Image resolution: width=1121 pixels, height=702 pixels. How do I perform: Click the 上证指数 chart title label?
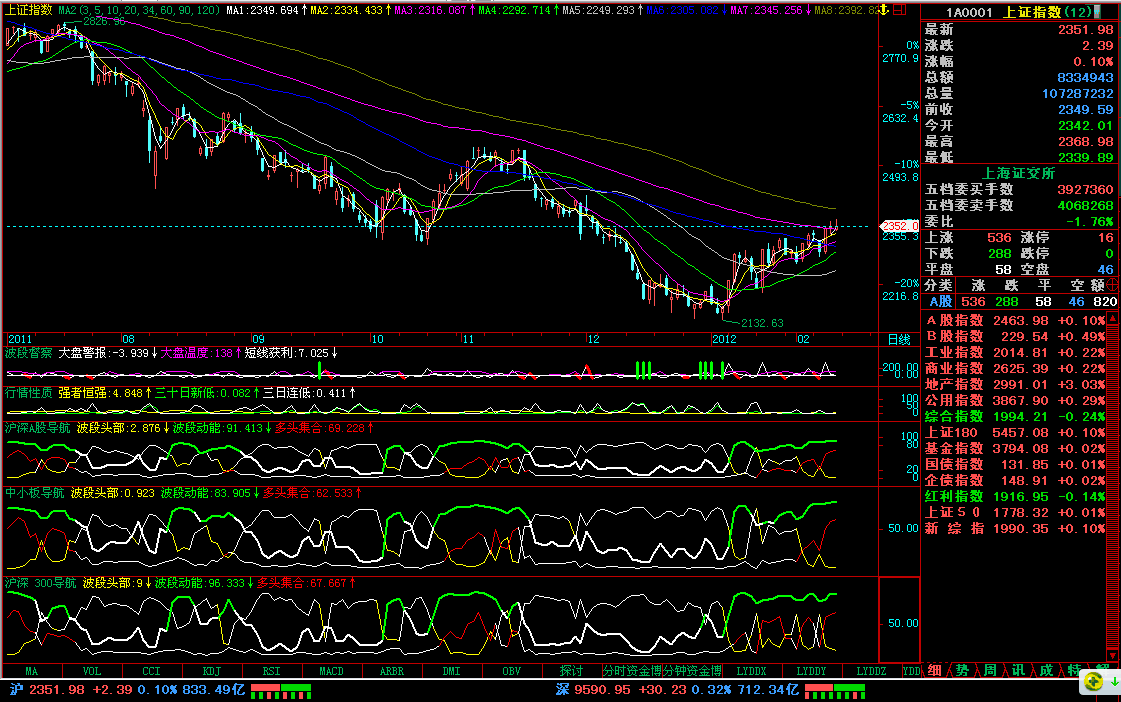pos(29,10)
